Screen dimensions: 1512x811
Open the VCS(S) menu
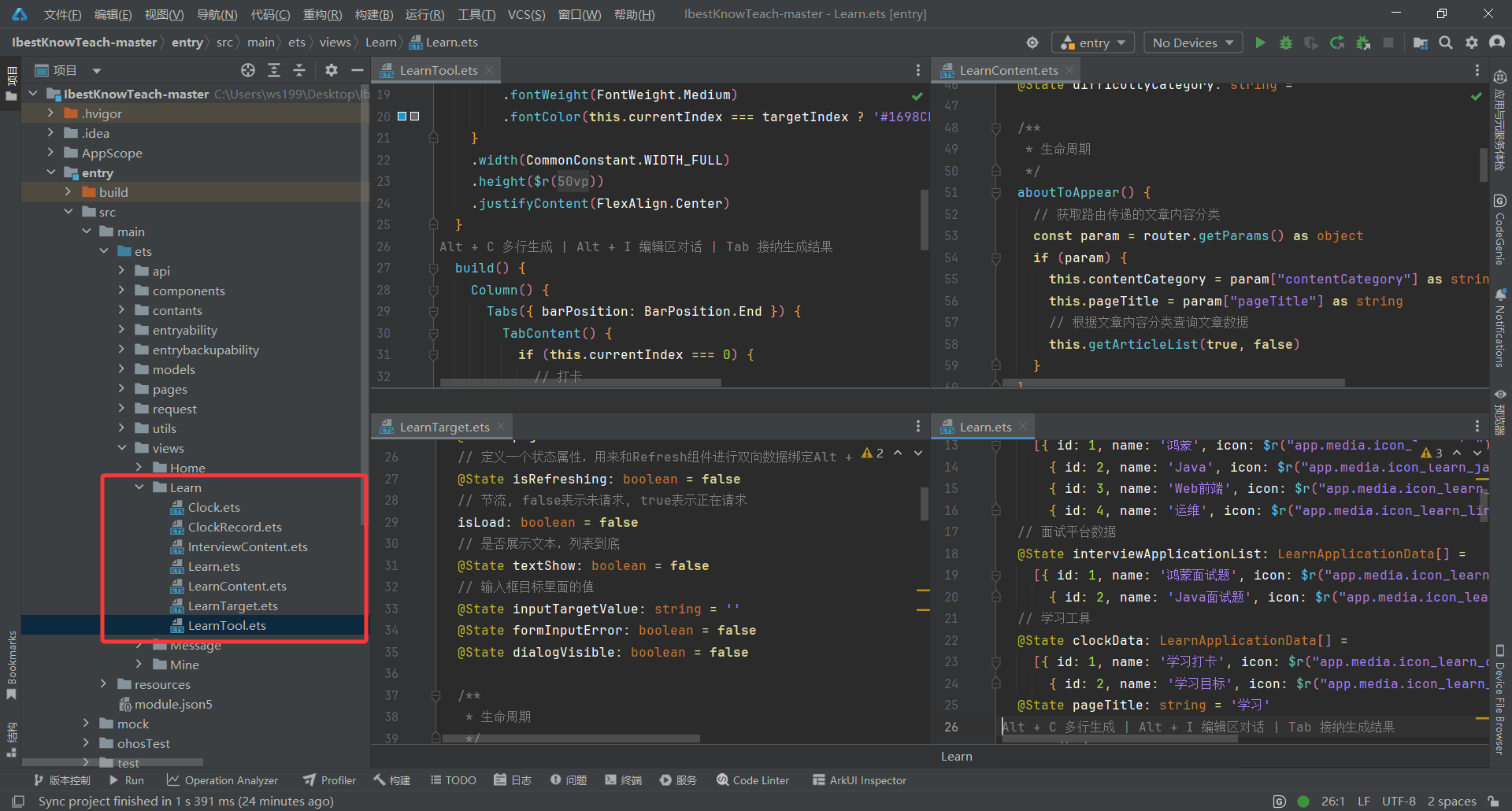[527, 14]
